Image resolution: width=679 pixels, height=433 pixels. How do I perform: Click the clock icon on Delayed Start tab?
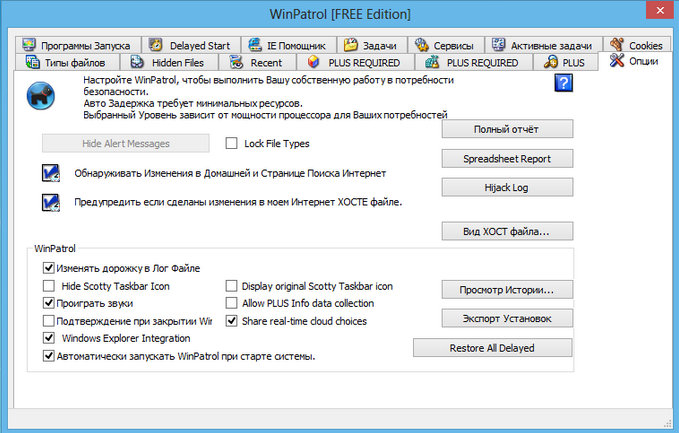155,45
